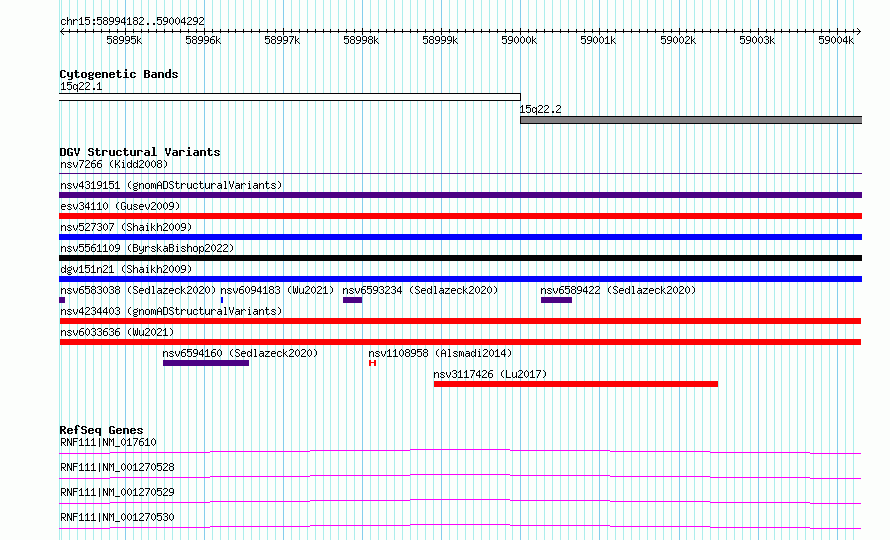Click the nsv1108958 (Alsmadi2014) label text
890x540 pixels.
tap(440, 353)
